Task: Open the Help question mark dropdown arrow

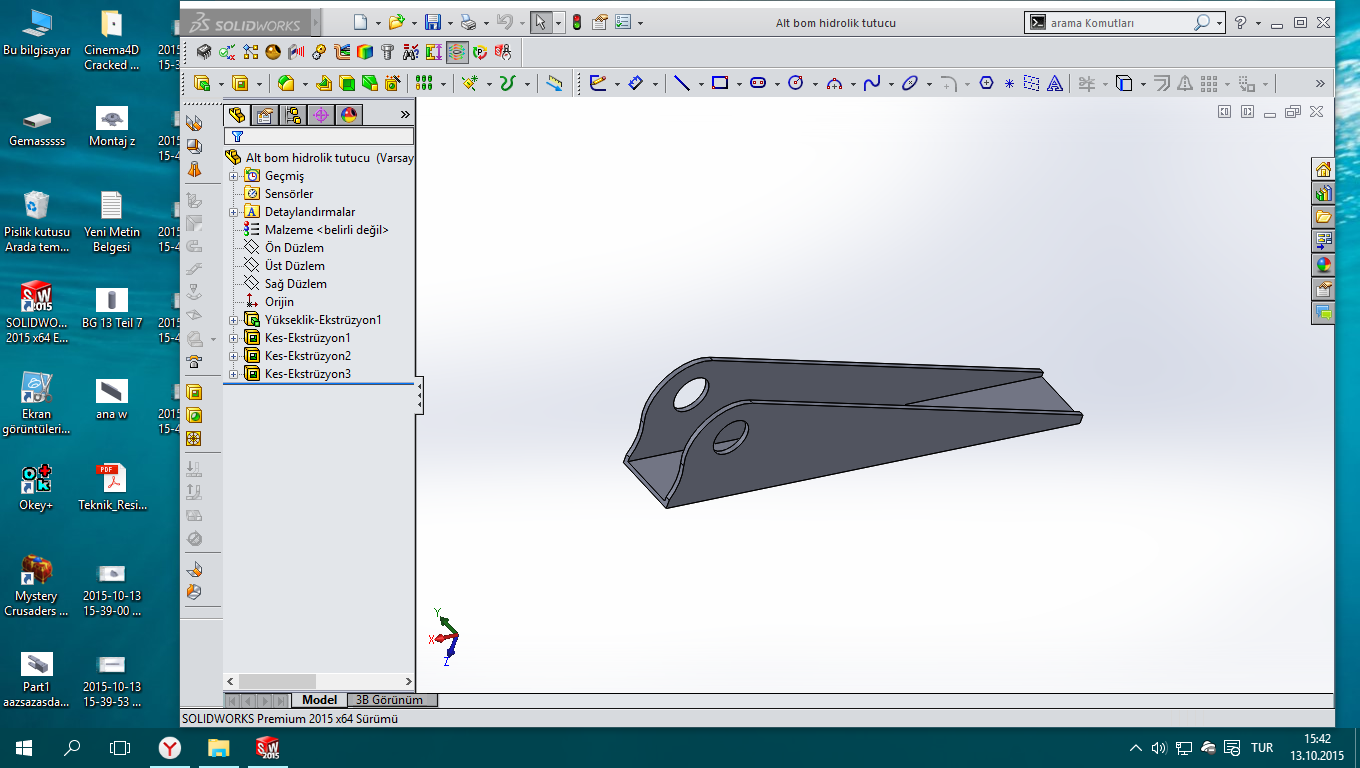Action: click(x=1257, y=23)
